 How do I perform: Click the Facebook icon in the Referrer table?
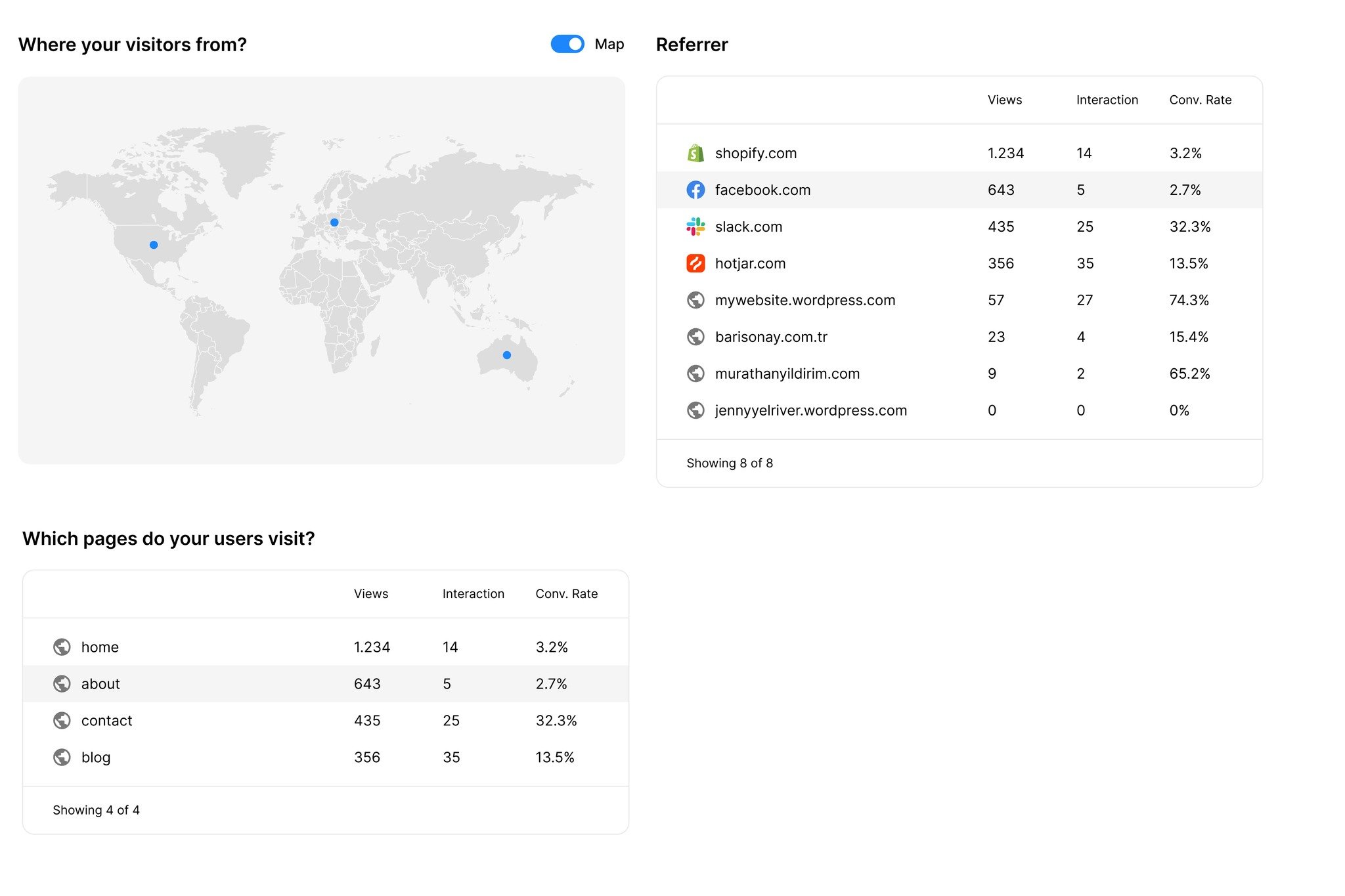click(695, 190)
